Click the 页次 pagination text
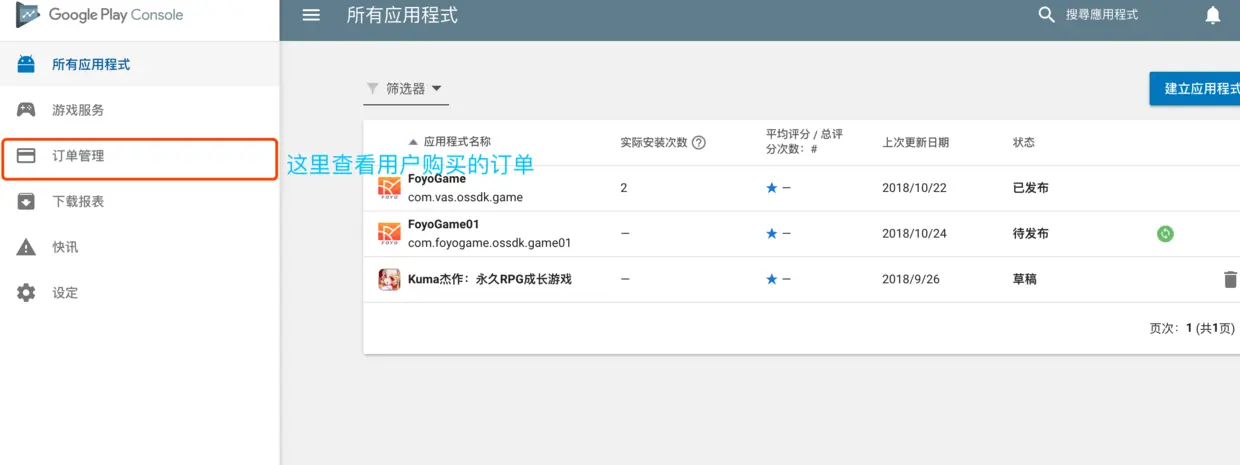 coord(1192,328)
